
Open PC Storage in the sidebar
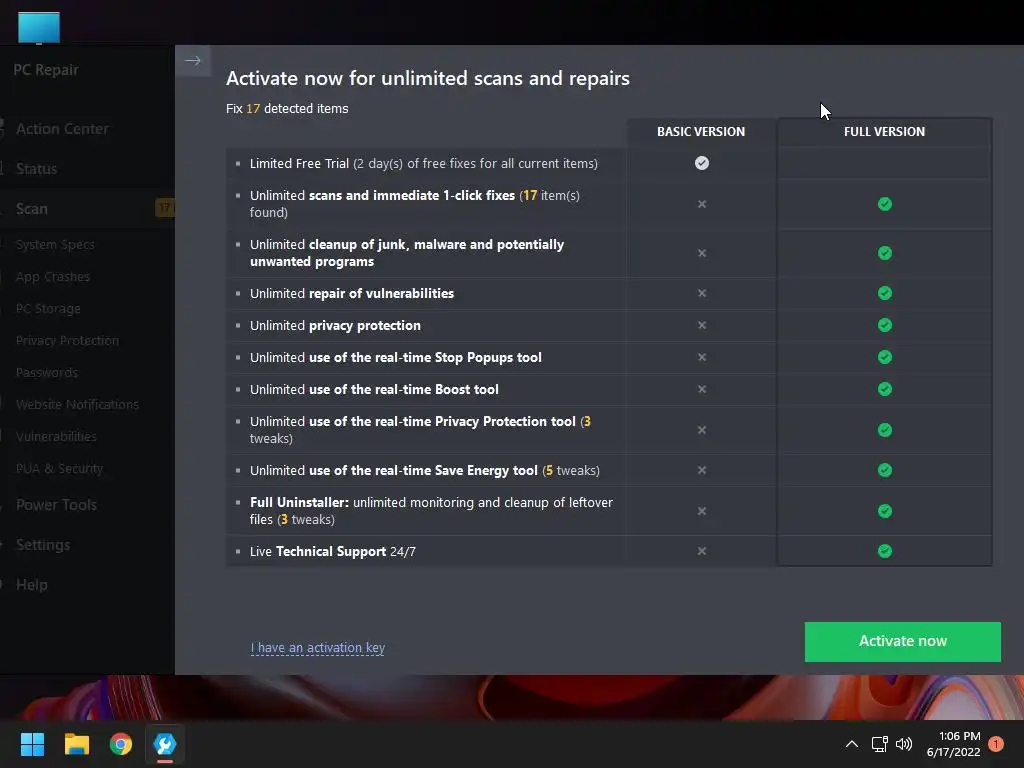48,308
